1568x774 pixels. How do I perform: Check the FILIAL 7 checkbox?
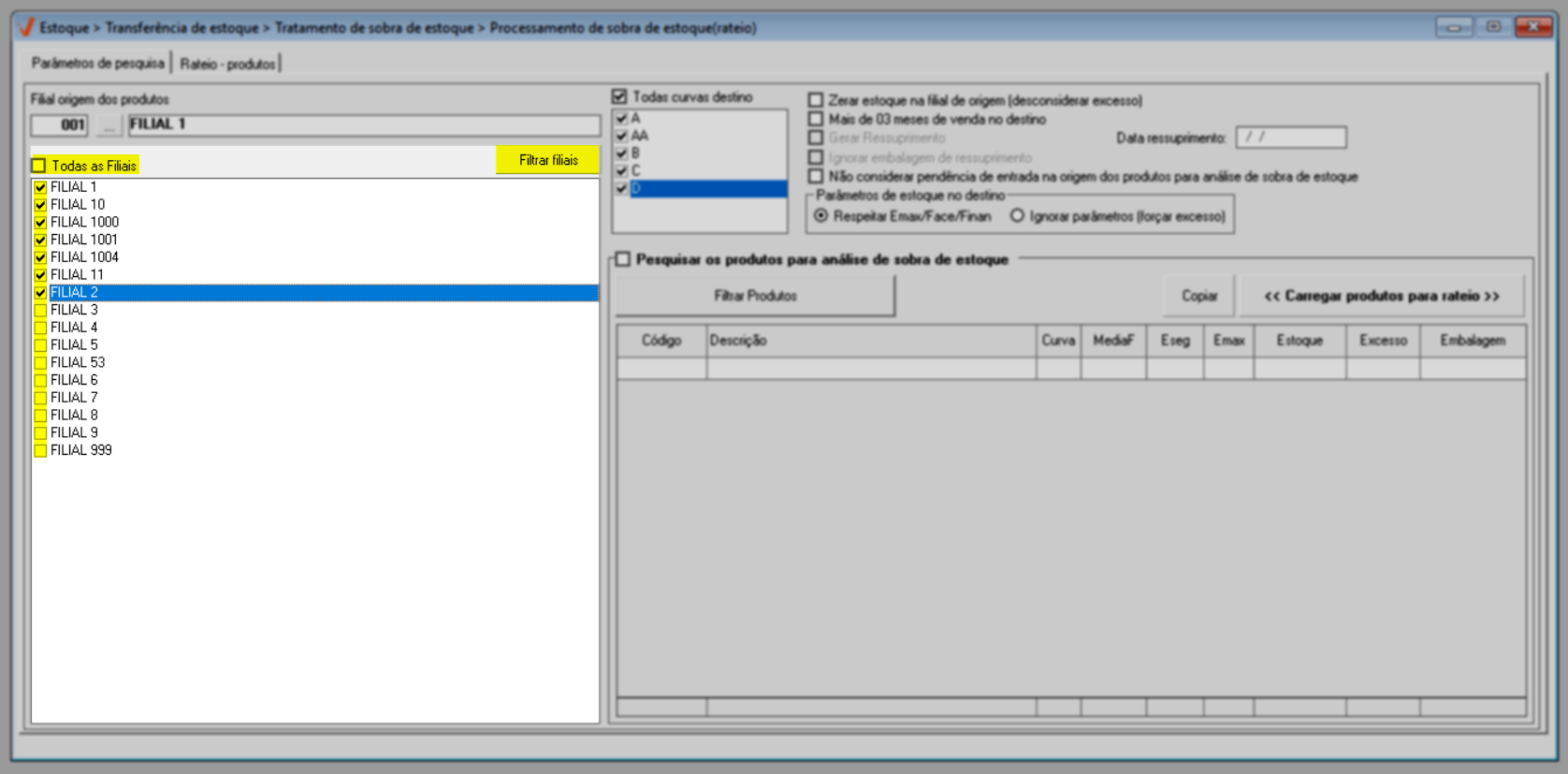pos(40,398)
